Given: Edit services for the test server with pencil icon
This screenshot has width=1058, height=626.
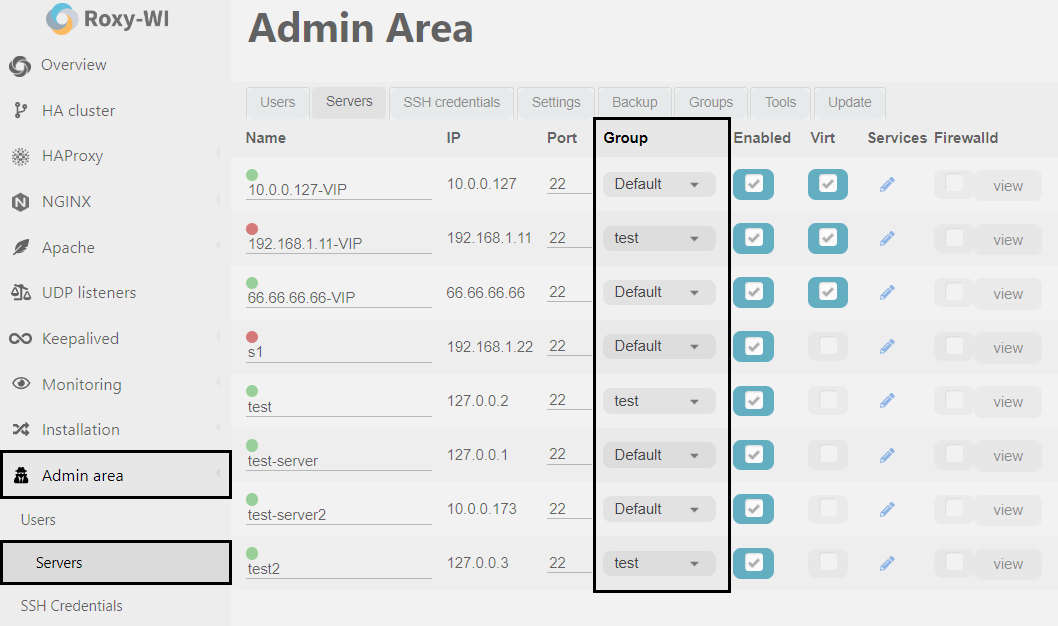Looking at the screenshot, I should [887, 400].
